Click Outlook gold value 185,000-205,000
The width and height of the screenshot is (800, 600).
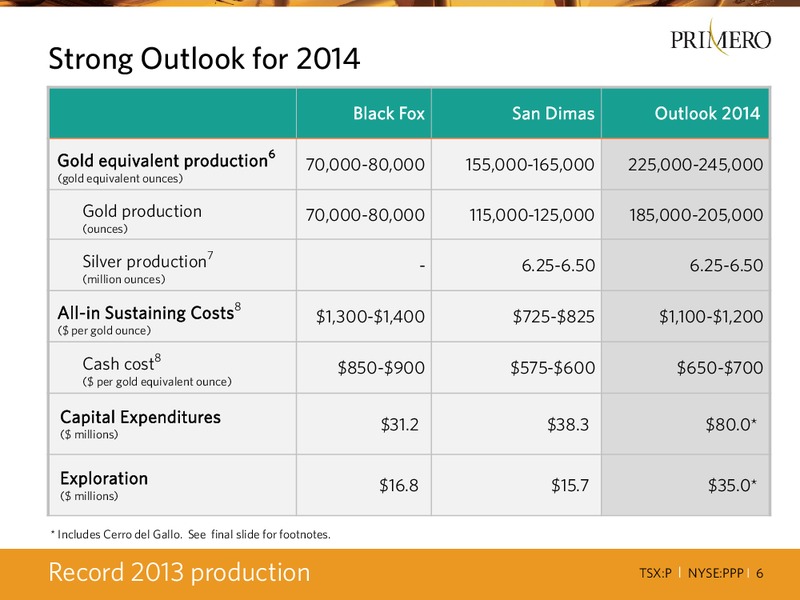(x=696, y=215)
